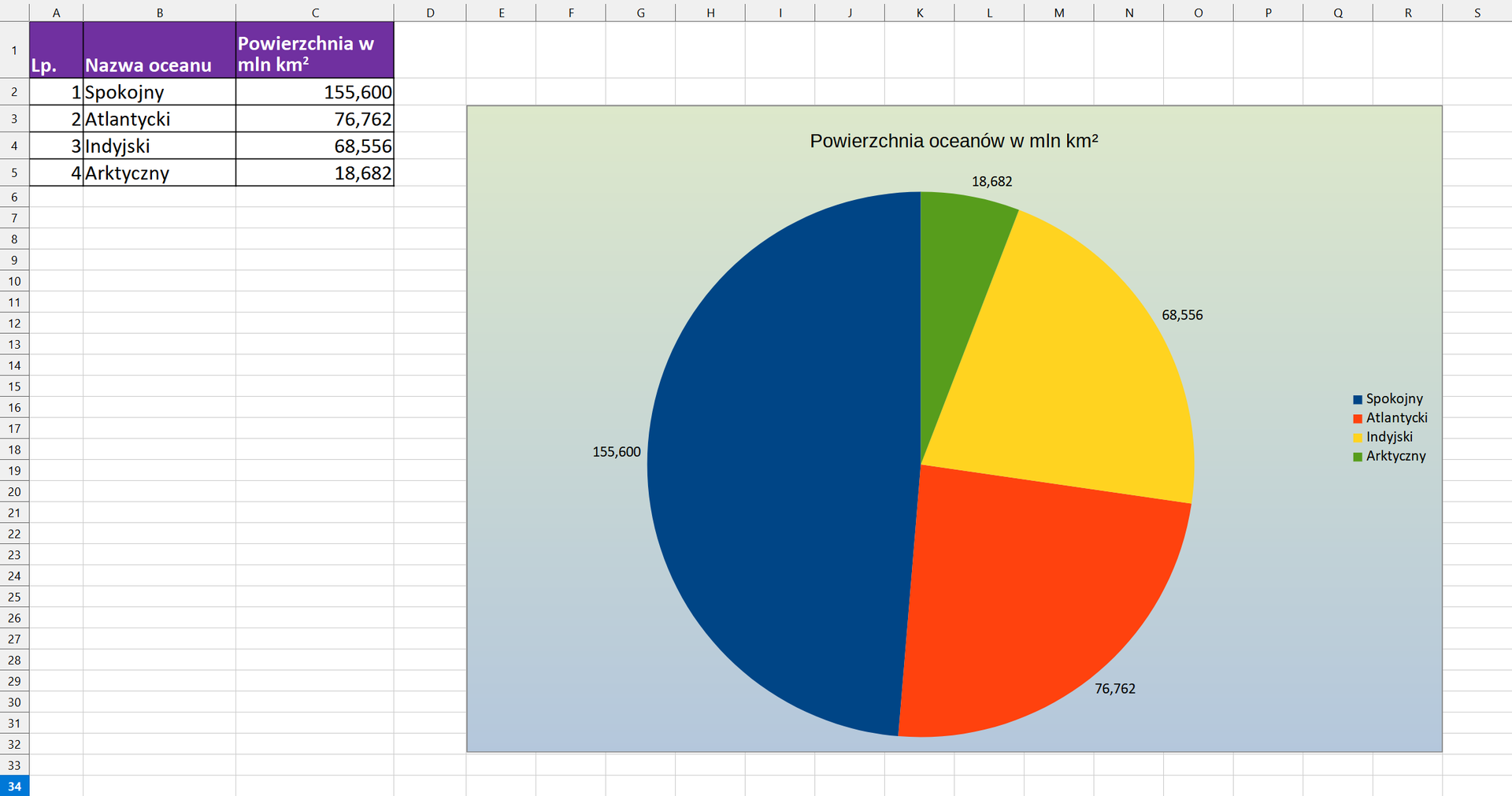Select table cell with value 68,556

[314, 146]
